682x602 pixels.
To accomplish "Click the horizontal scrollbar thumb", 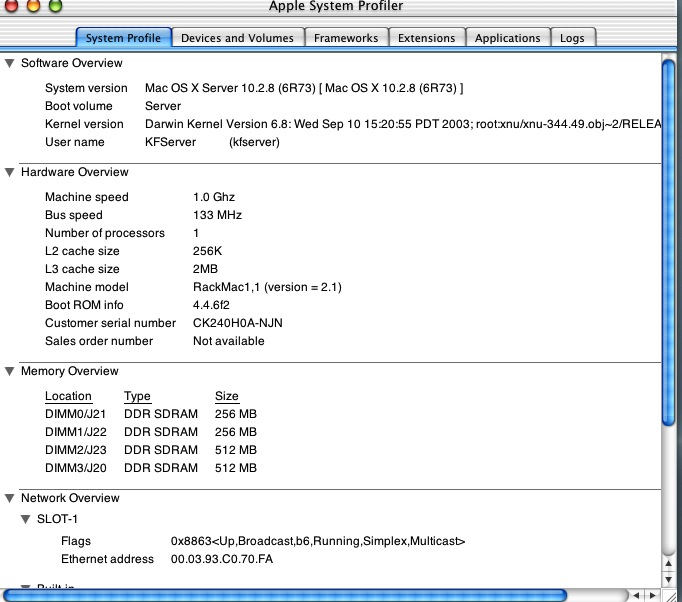I will coord(285,595).
